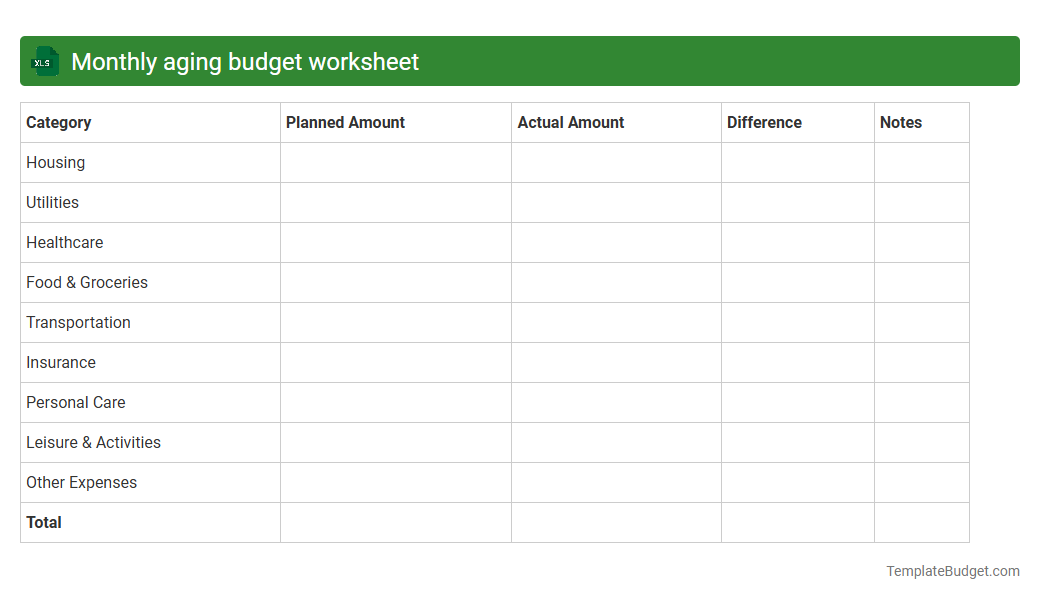Click the Housing category row

pos(55,162)
